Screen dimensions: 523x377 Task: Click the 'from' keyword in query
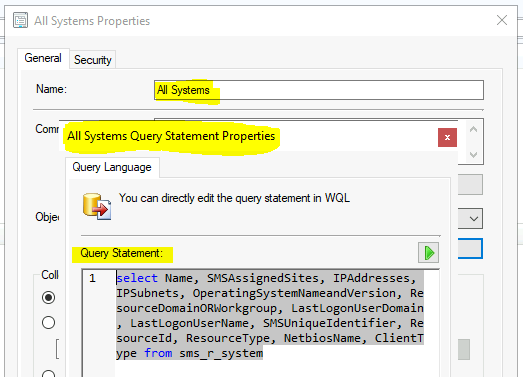pos(158,353)
